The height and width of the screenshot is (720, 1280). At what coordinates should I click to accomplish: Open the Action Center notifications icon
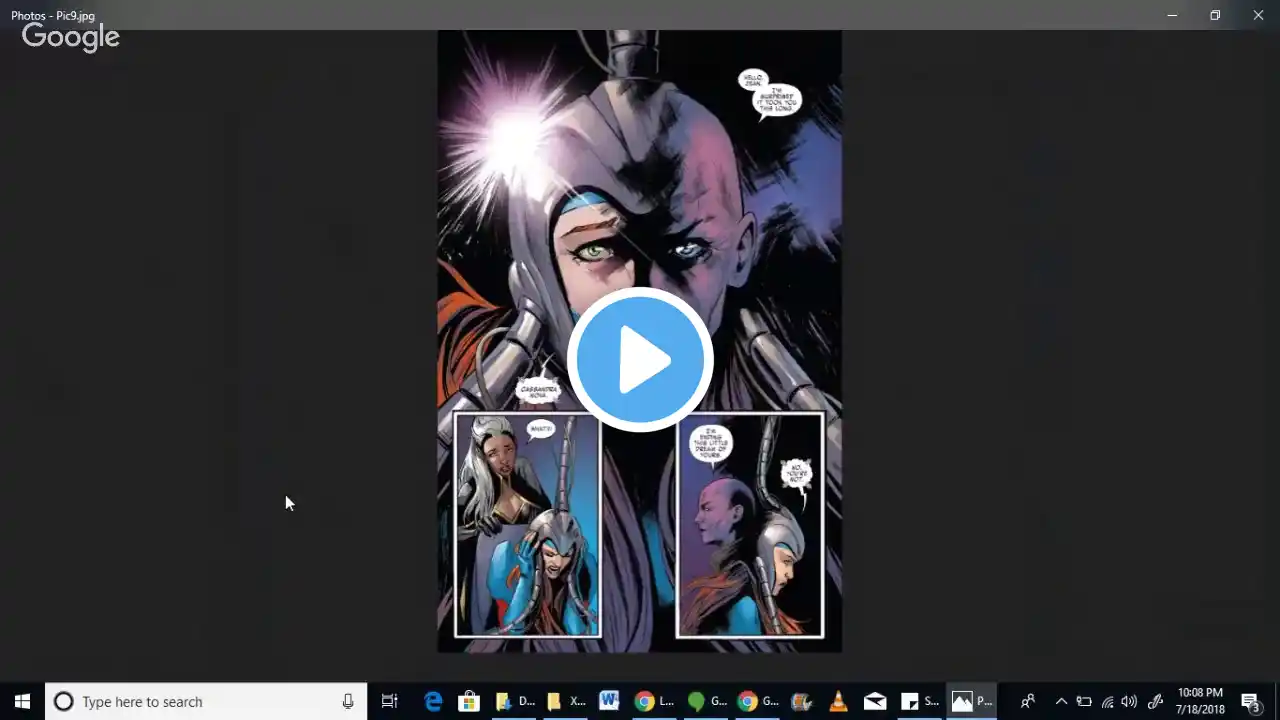pyautogui.click(x=1250, y=702)
